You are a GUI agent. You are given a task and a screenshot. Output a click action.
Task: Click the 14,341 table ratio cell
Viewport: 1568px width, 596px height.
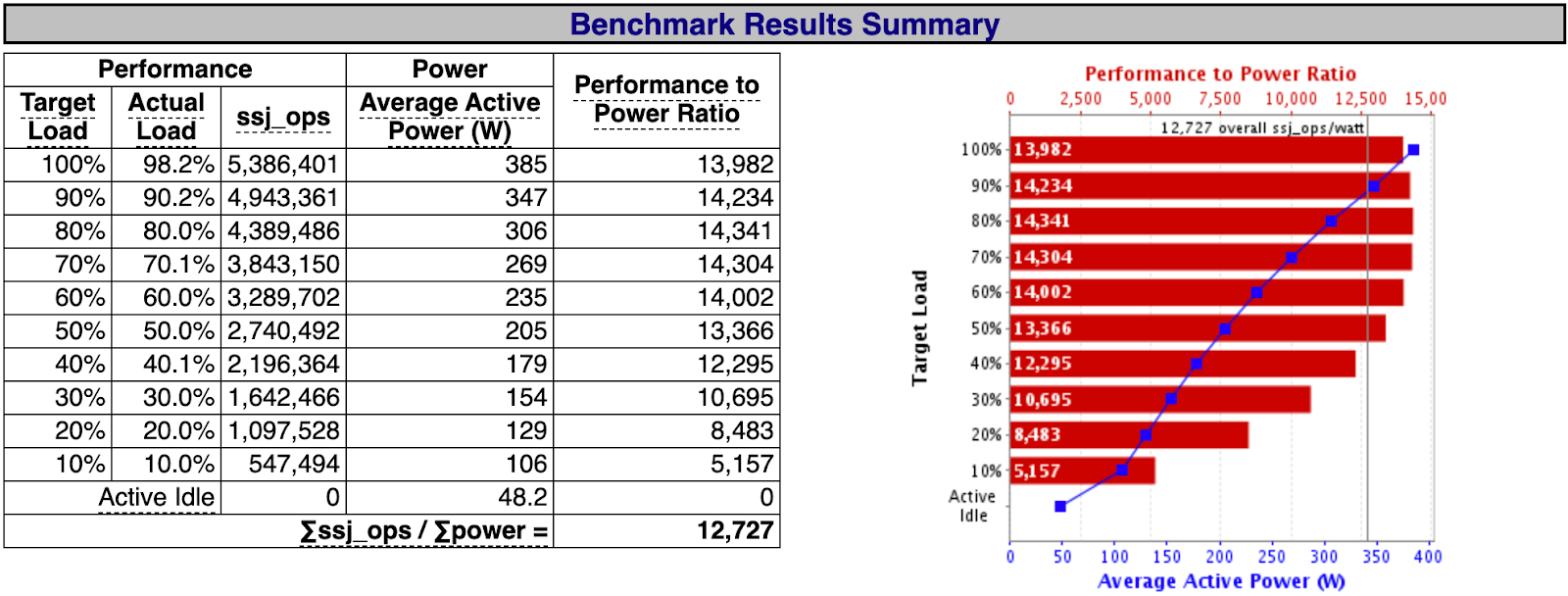(x=666, y=231)
